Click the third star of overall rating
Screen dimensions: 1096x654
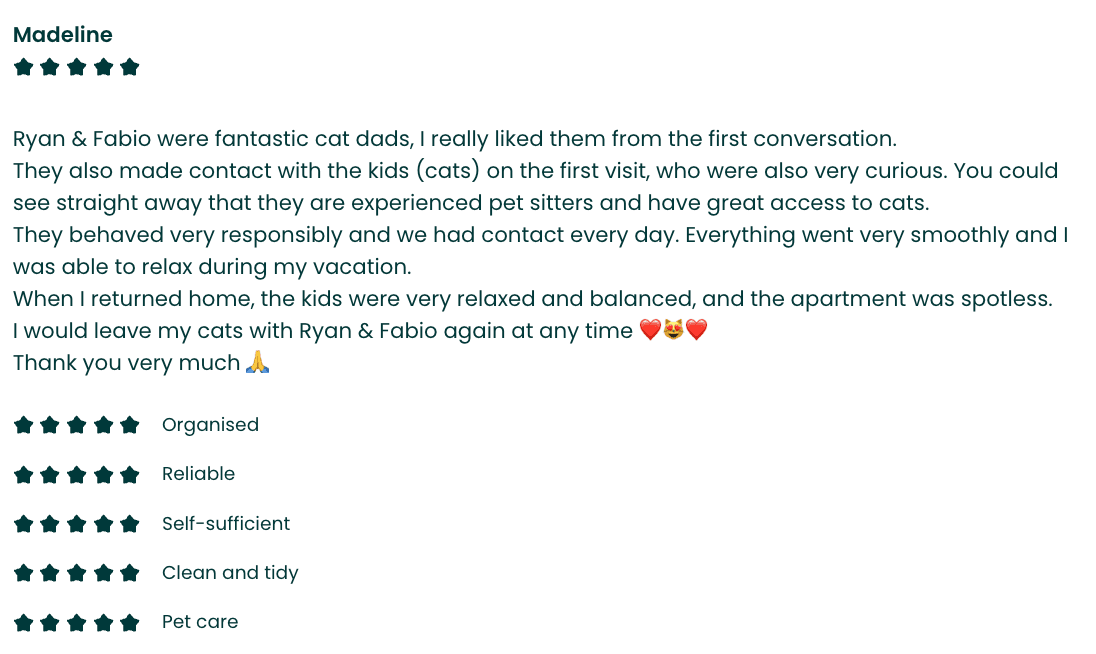76,67
